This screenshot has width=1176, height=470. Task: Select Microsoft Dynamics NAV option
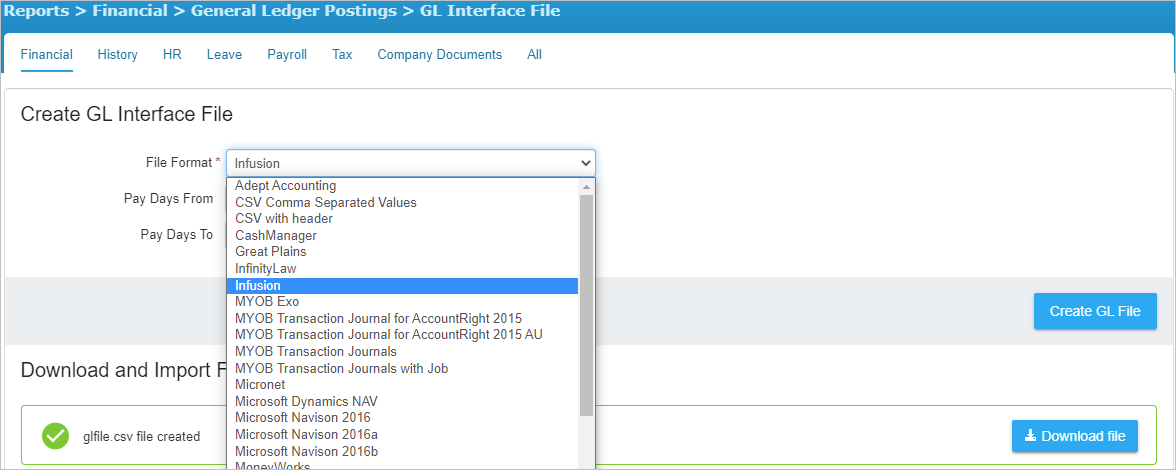click(402, 401)
